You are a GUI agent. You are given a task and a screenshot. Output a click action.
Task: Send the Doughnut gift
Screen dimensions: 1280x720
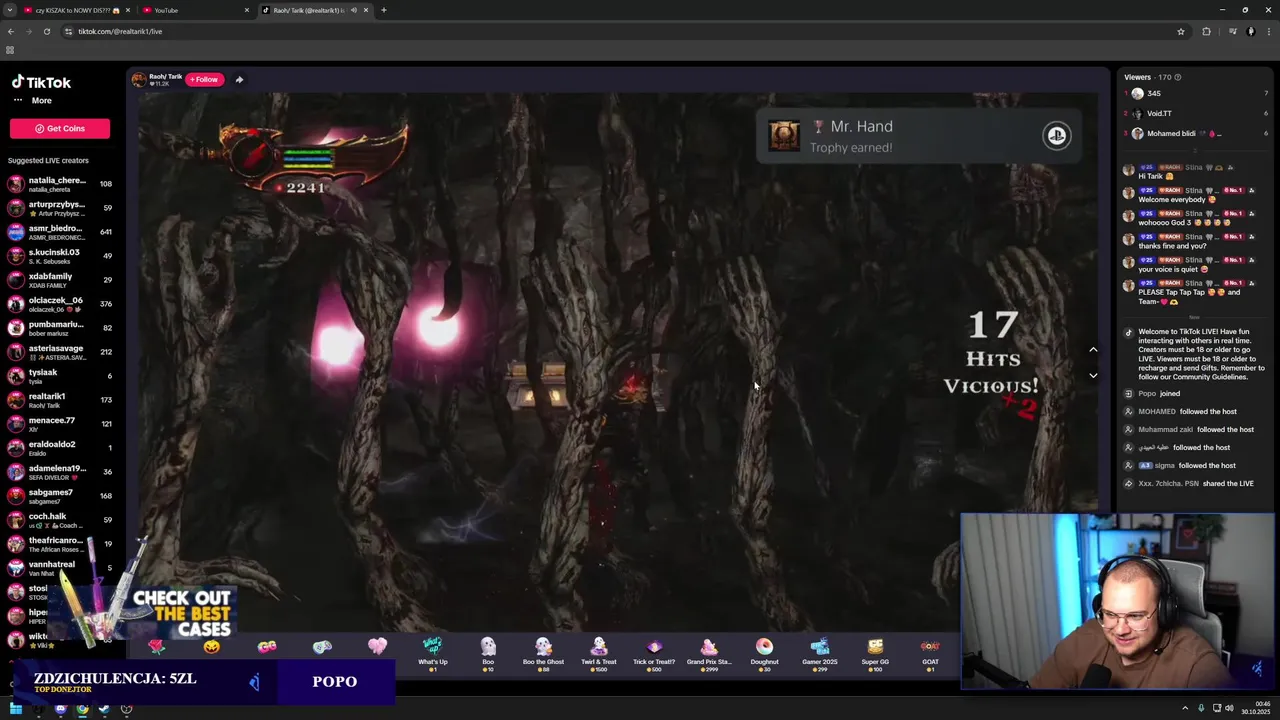(764, 653)
